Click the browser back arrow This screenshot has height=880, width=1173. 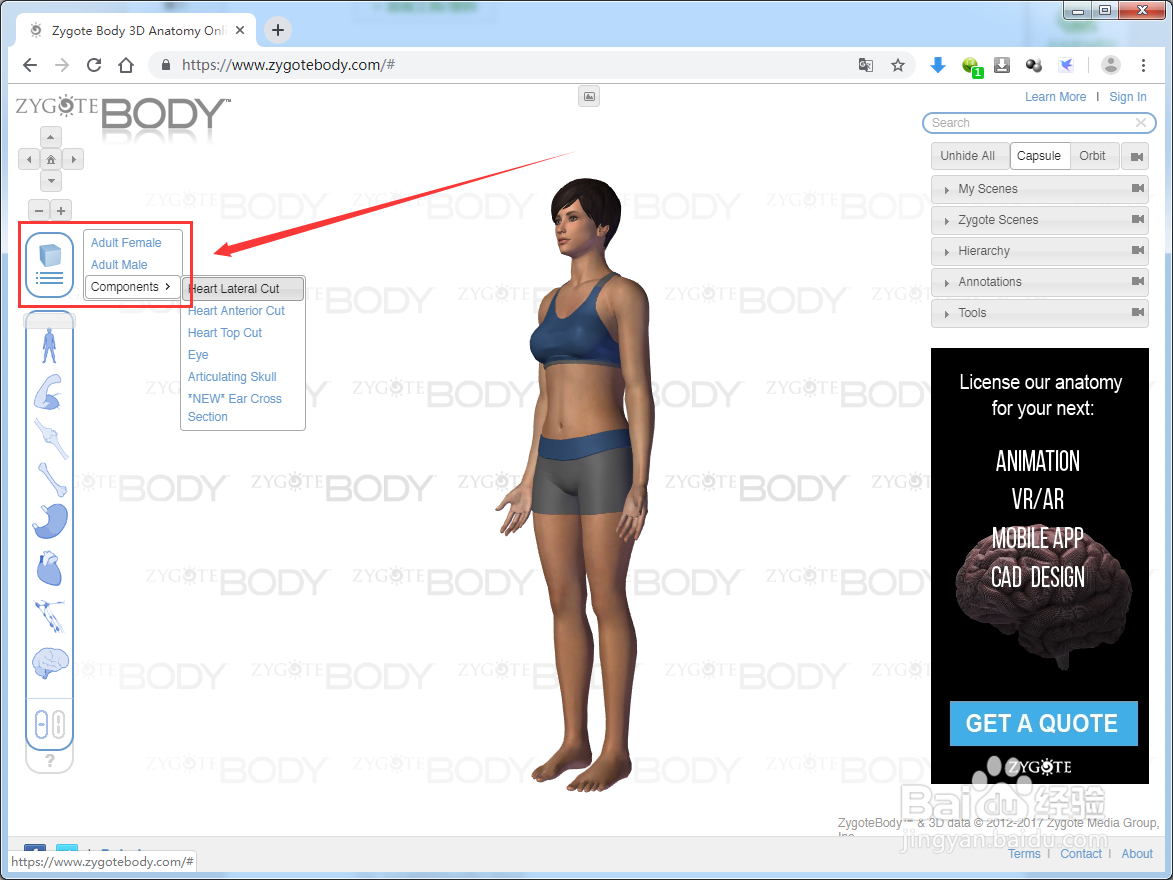click(x=30, y=65)
